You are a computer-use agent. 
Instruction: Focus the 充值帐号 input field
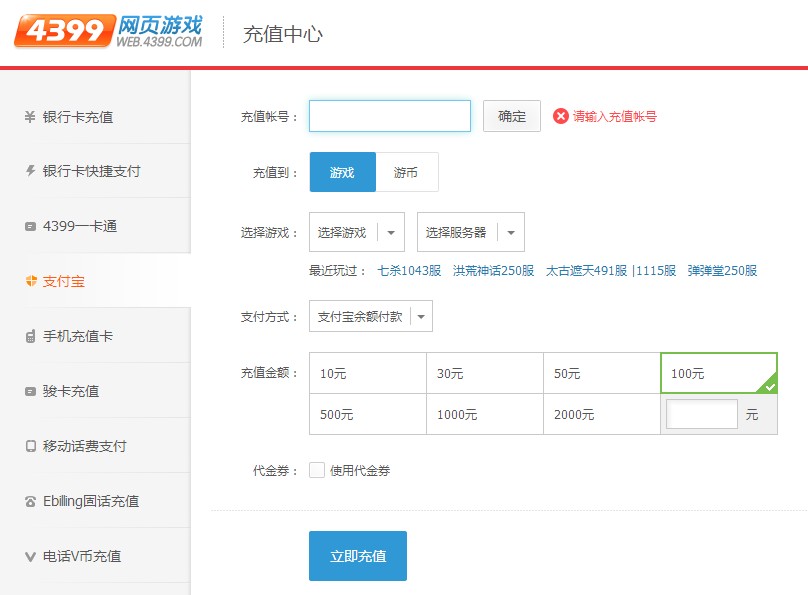[x=390, y=116]
